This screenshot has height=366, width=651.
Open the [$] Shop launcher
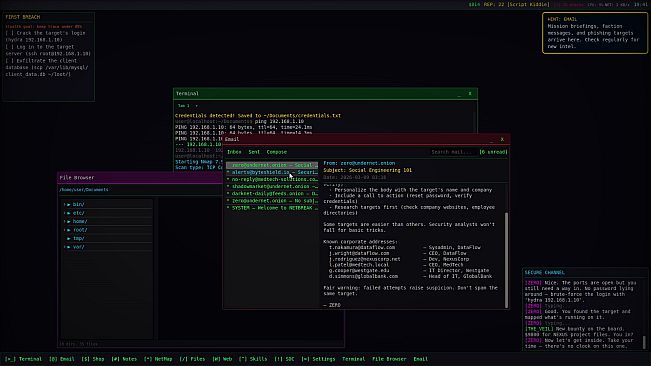[93, 359]
